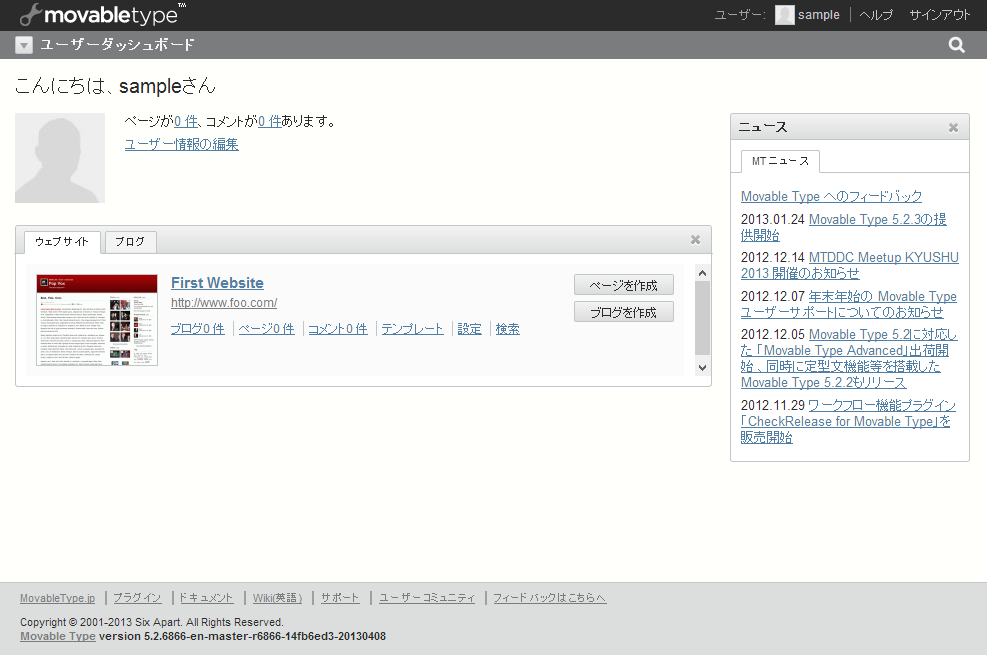Viewport: 987px width, 655px height.
Task: Open the ブログ0件 link
Action: pyautogui.click(x=198, y=329)
